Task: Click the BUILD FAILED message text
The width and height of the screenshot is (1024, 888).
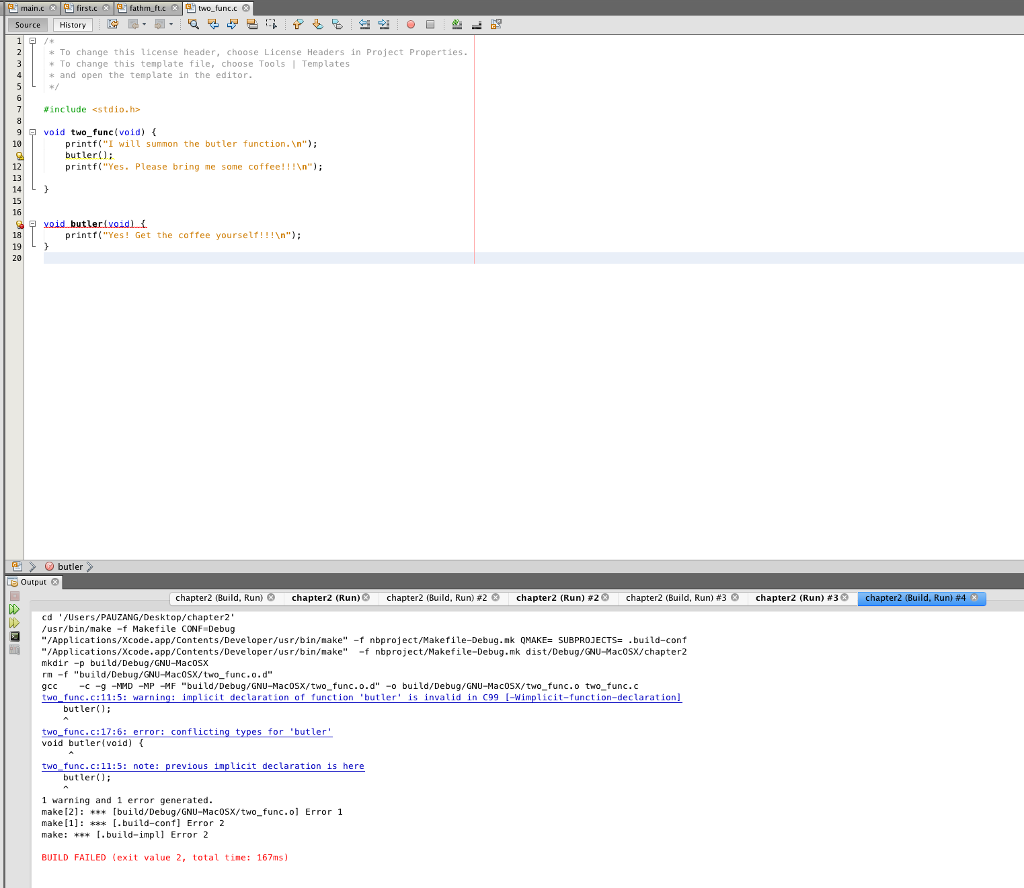Action: tap(165, 857)
